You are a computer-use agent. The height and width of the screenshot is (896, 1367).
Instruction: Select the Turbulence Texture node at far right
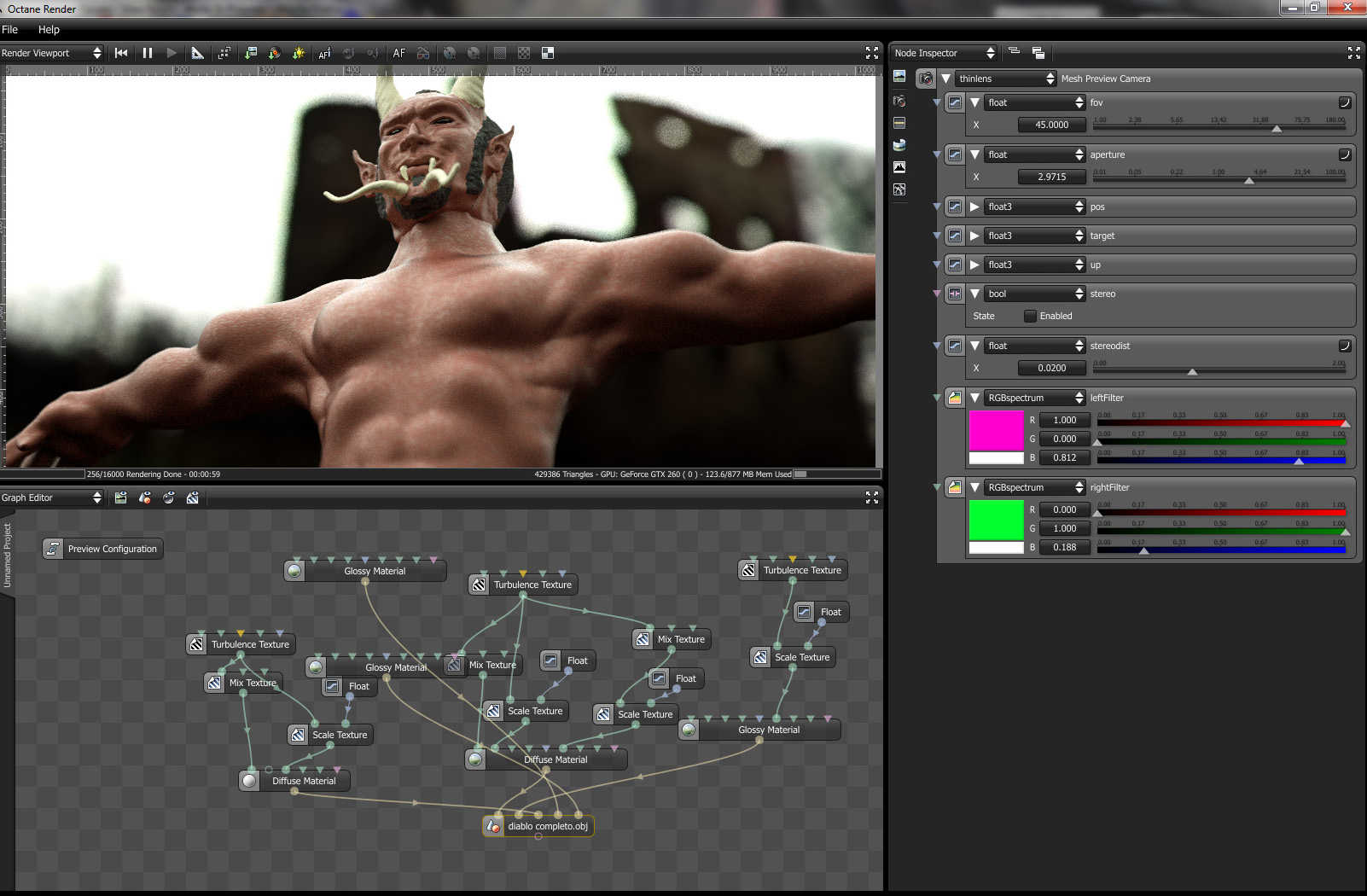tap(793, 570)
